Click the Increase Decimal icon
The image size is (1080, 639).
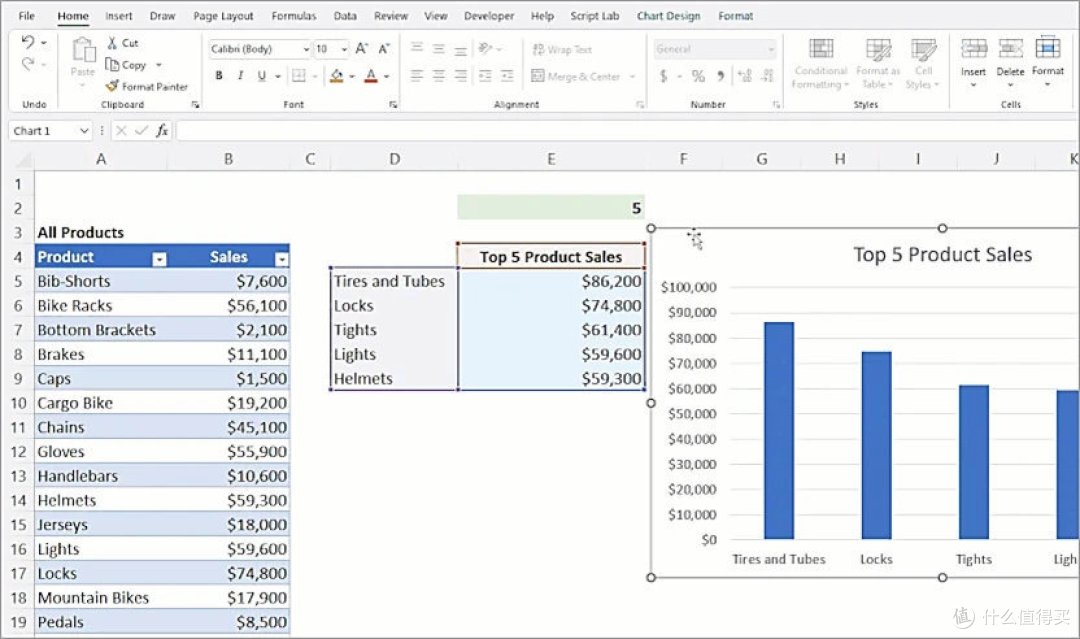[745, 75]
